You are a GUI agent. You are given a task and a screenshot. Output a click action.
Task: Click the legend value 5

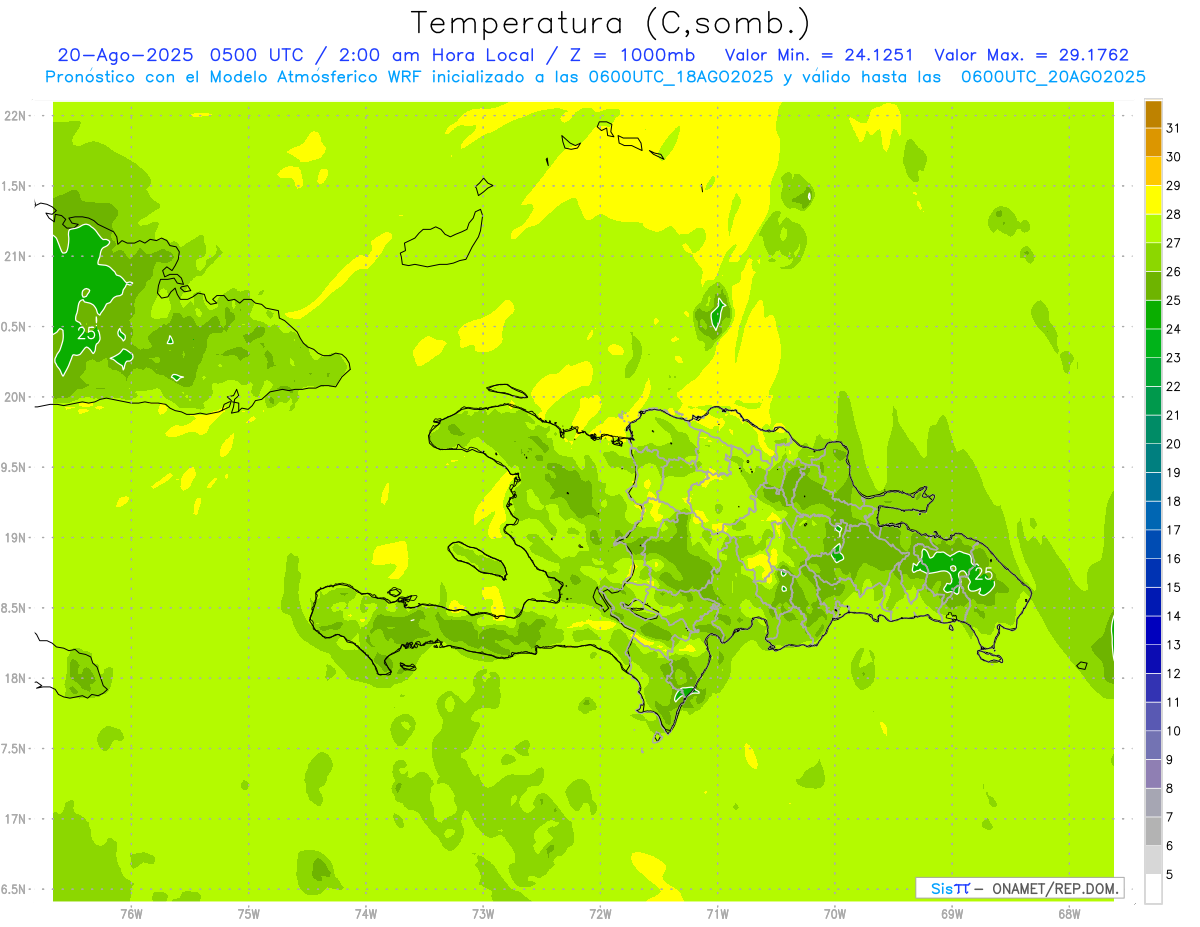pos(1170,874)
